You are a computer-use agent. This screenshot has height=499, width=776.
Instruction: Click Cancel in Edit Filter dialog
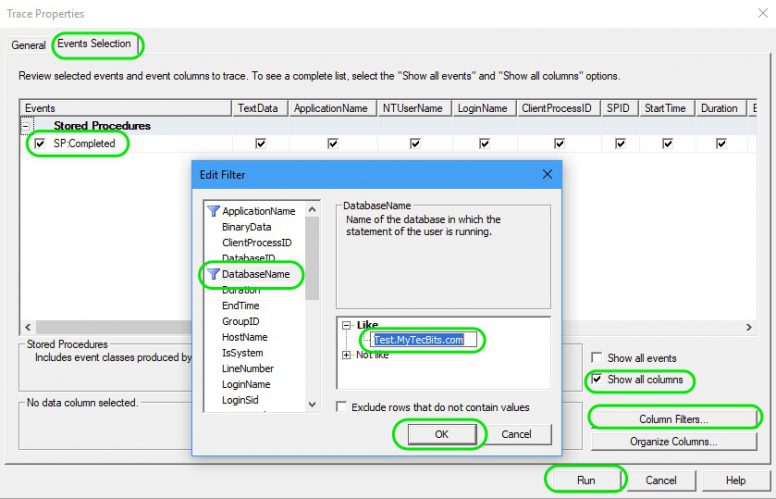516,434
